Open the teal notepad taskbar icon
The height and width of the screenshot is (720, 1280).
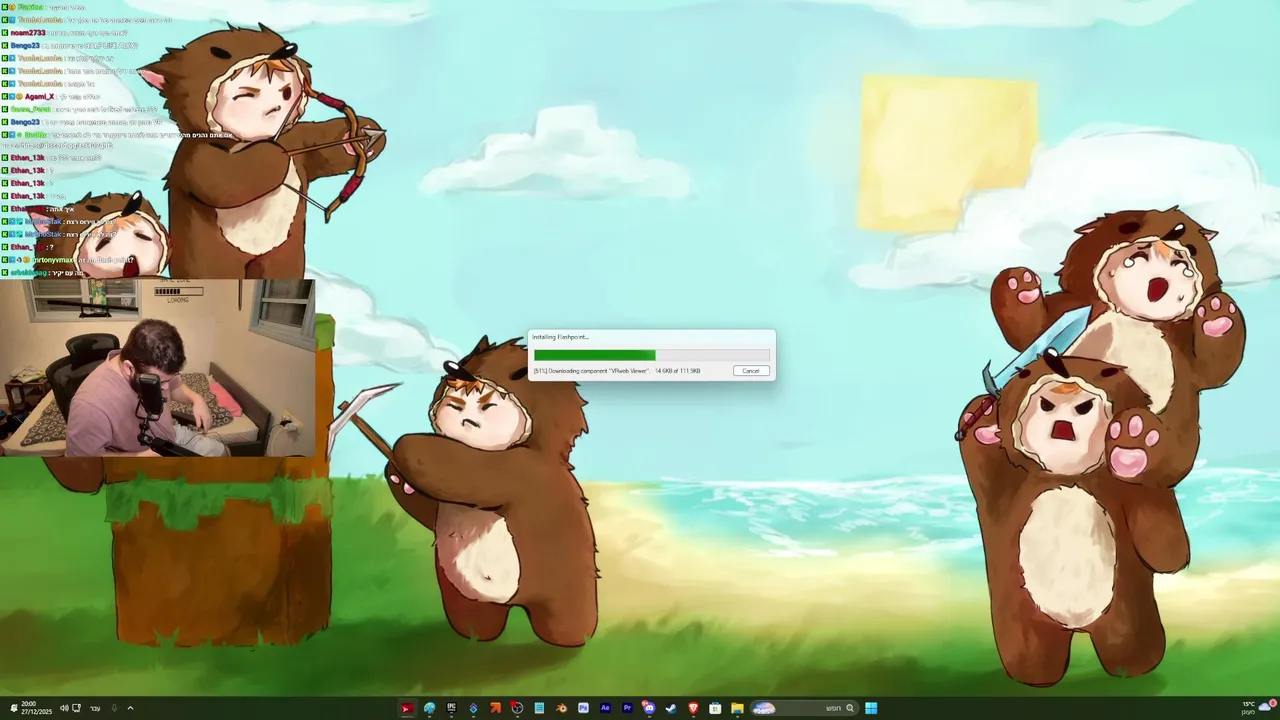(539, 708)
